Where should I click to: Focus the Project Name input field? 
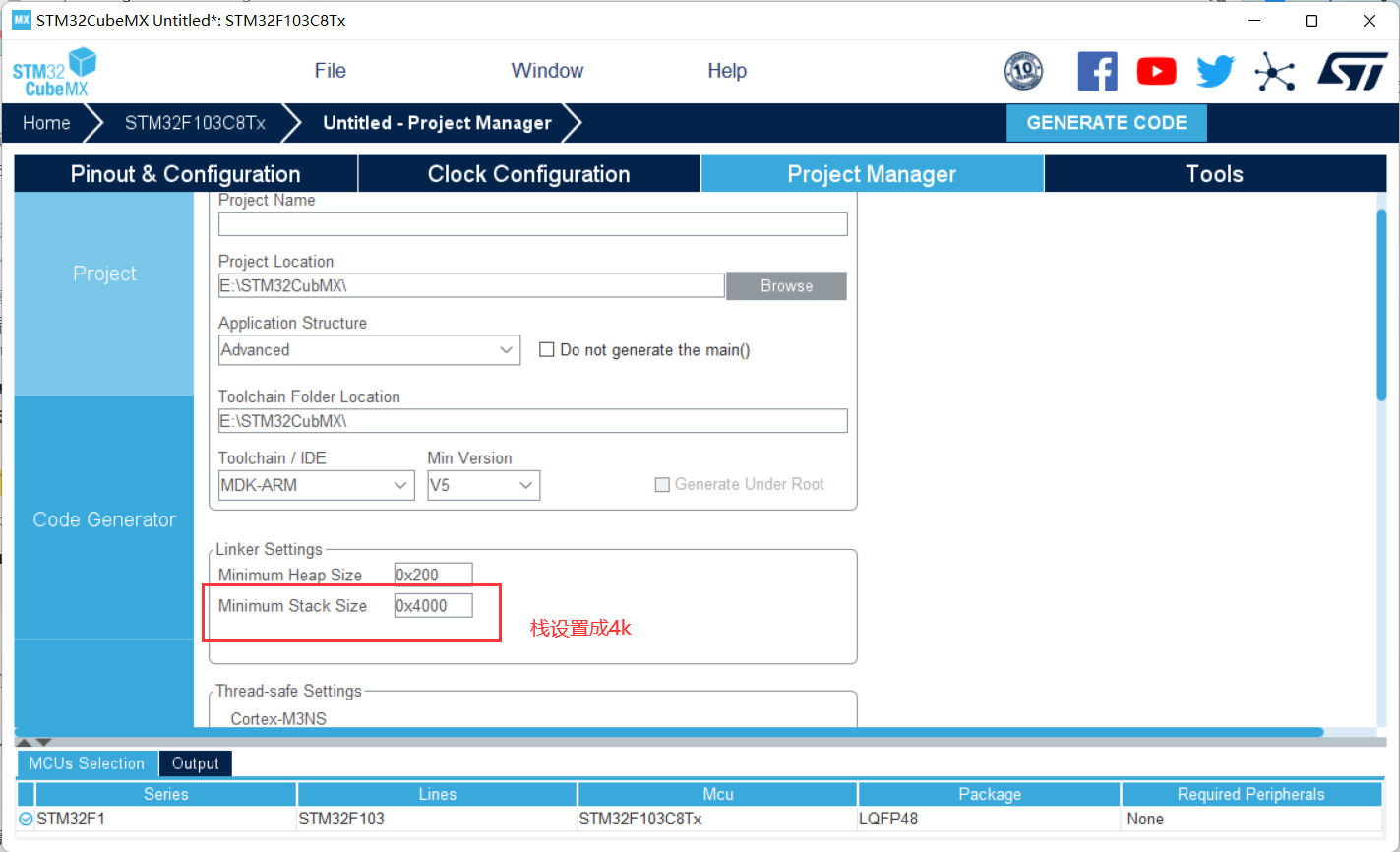532,224
